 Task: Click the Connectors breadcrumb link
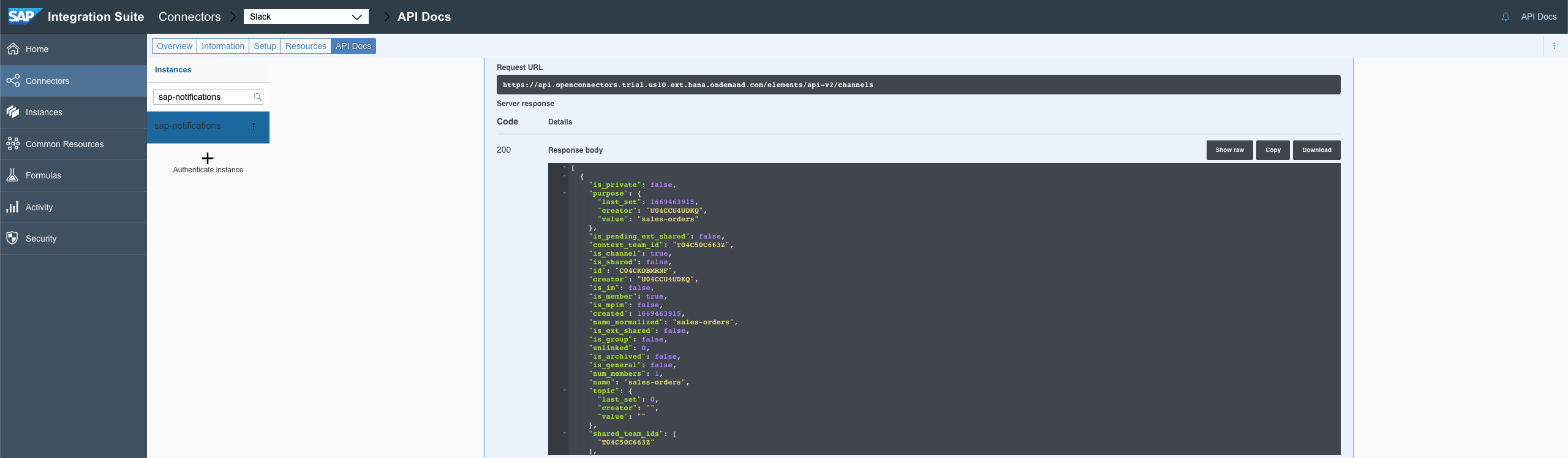189,17
